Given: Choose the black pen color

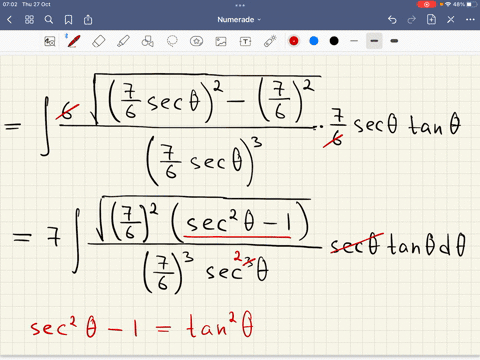Looking at the screenshot, I should coord(334,41).
